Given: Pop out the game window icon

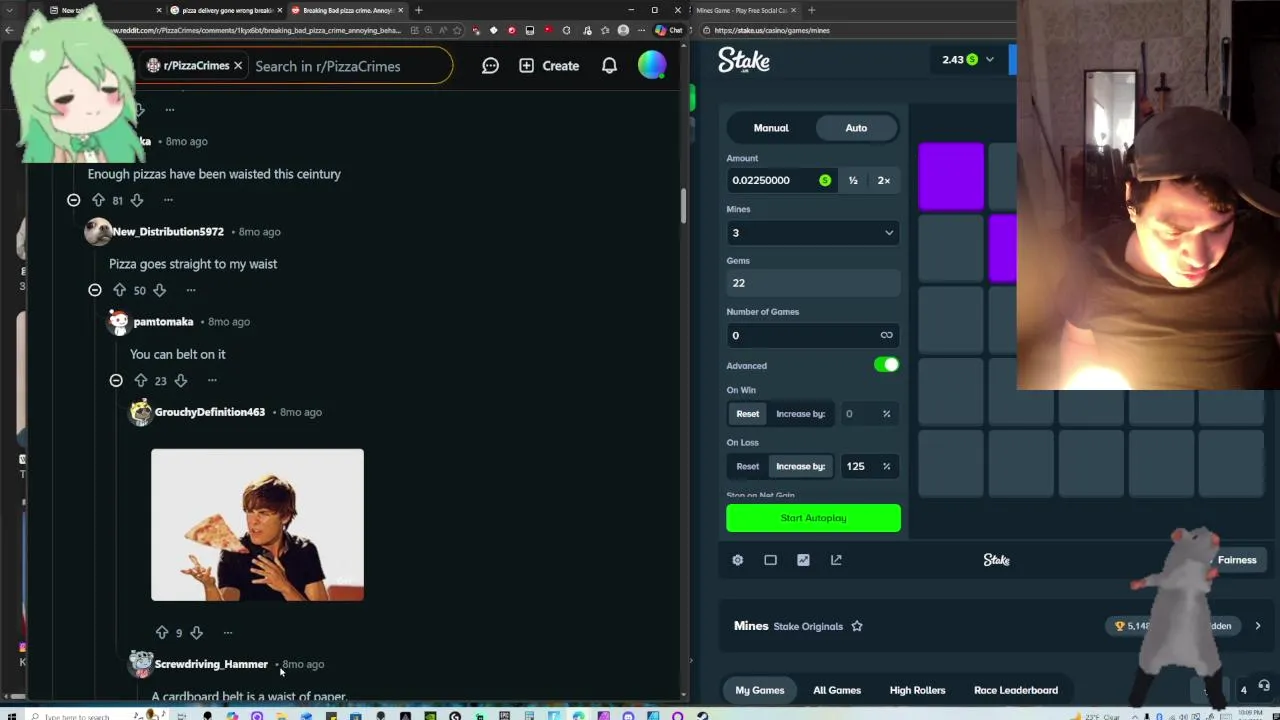Looking at the screenshot, I should (836, 560).
